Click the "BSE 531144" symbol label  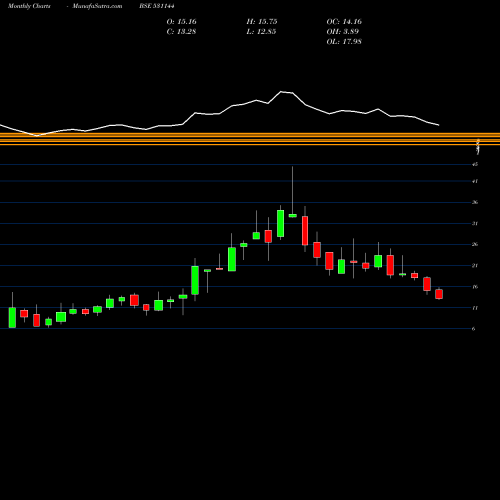[x=157, y=6]
